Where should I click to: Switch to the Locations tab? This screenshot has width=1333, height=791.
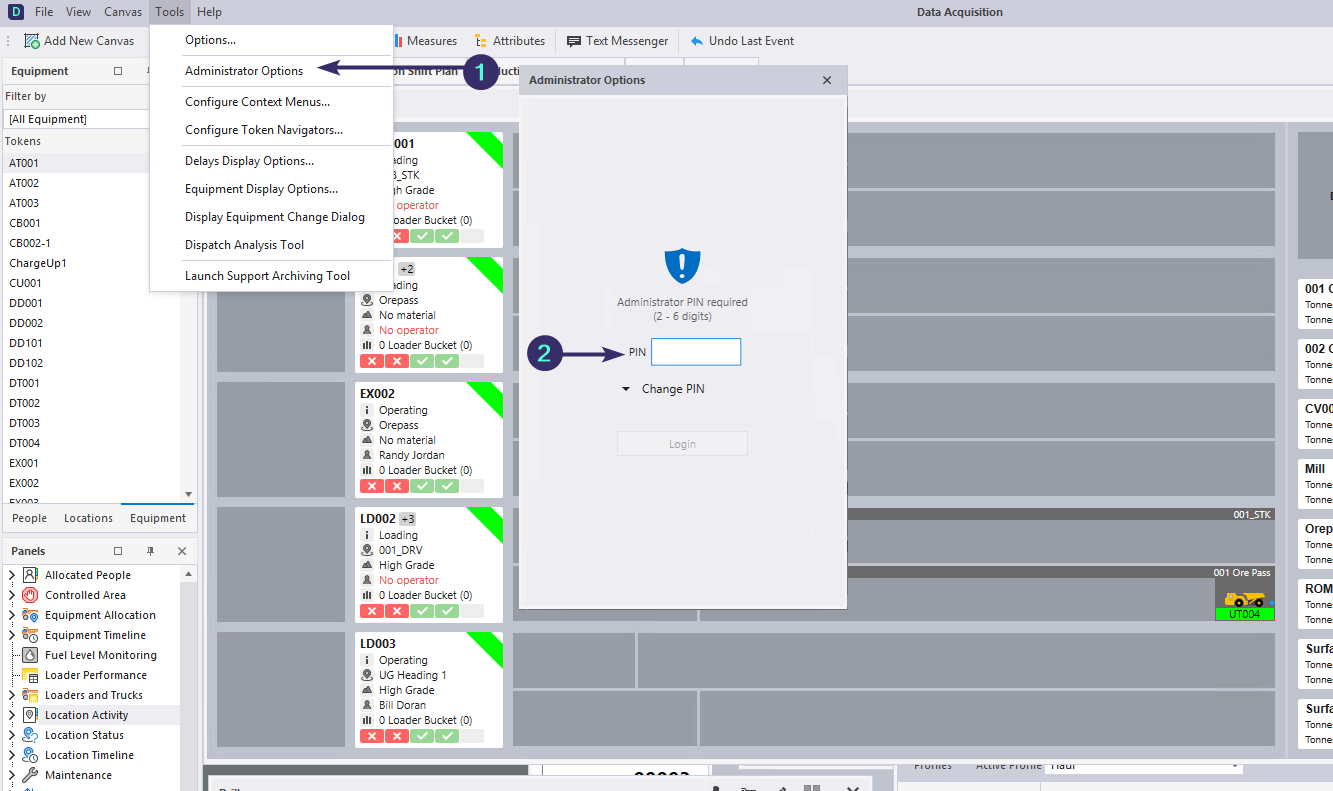point(88,518)
